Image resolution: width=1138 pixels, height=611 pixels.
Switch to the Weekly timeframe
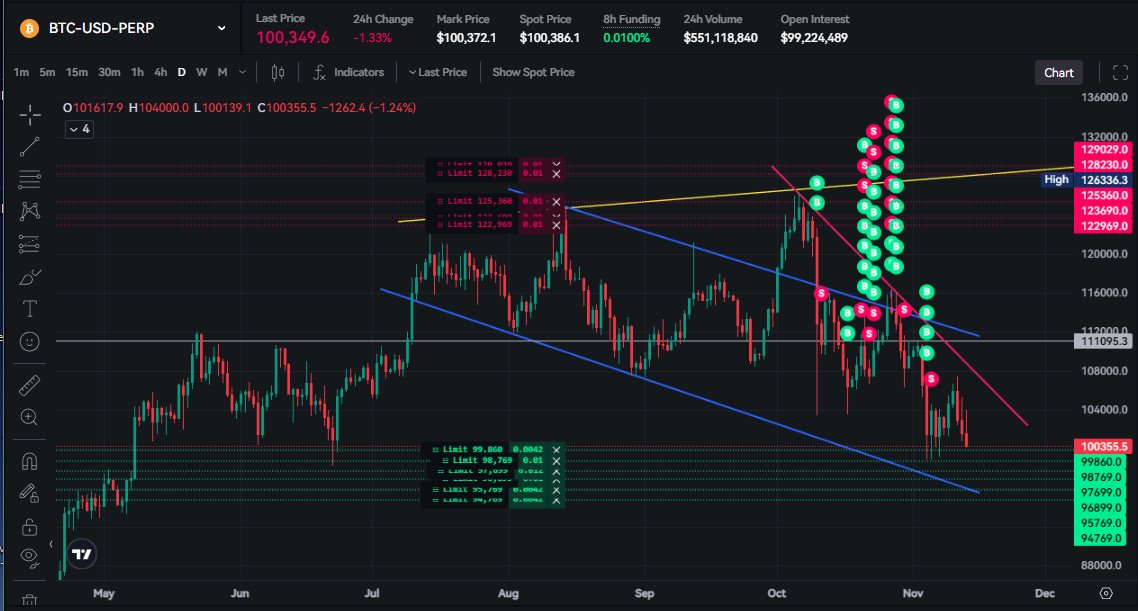(x=200, y=72)
